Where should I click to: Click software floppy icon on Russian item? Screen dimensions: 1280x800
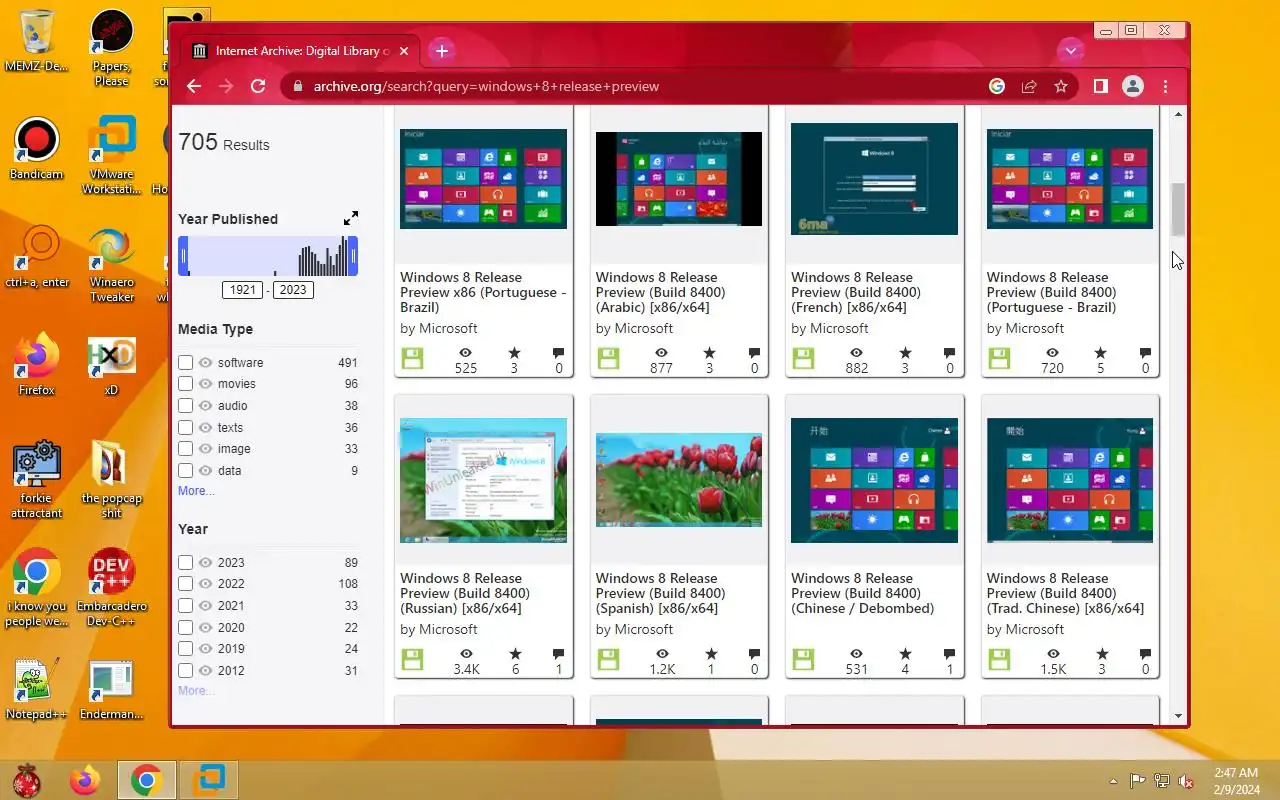(412, 660)
